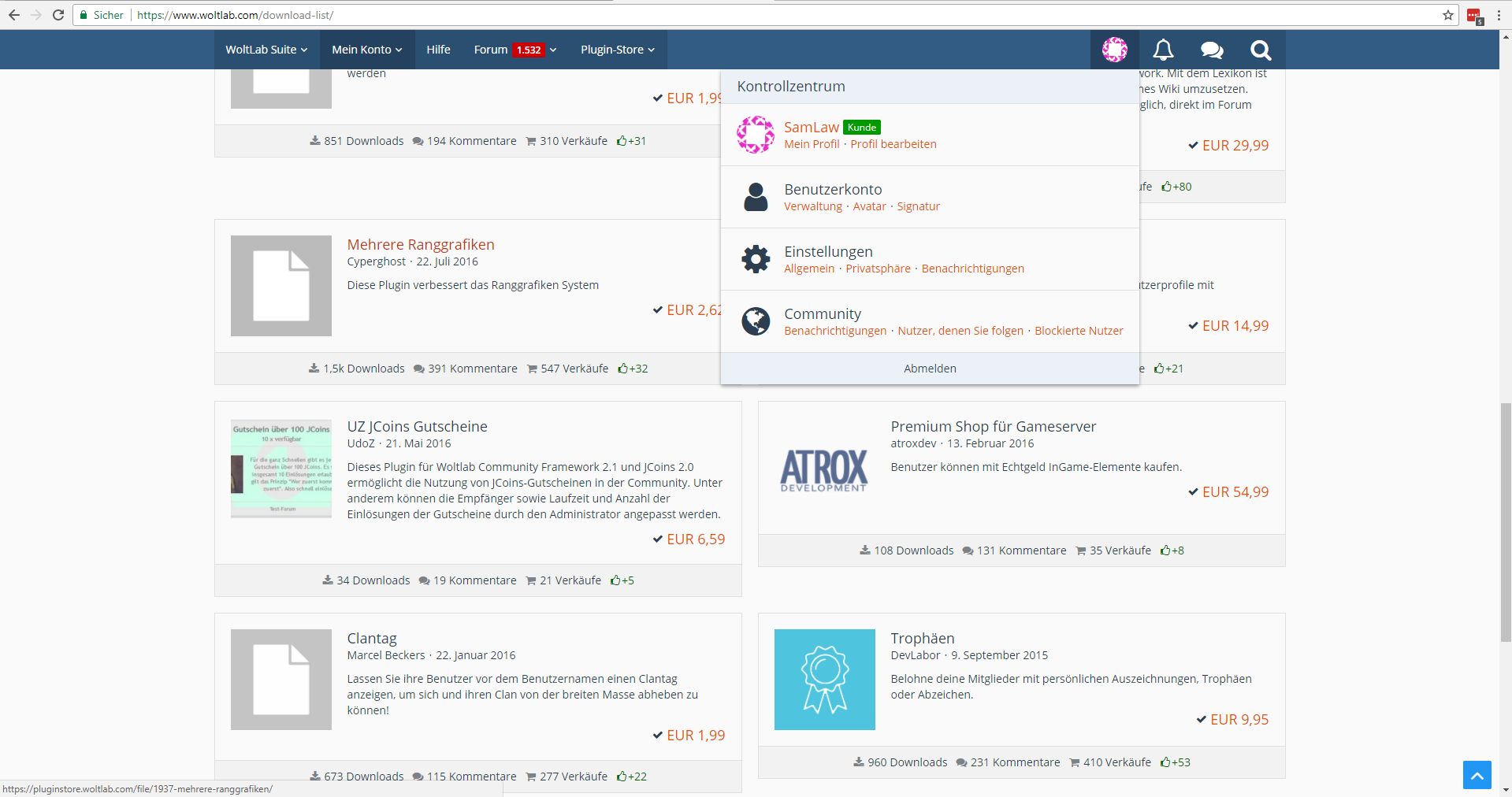The height and width of the screenshot is (797, 1512).
Task: Click the scroll-to-top arrow button
Action: click(x=1477, y=775)
